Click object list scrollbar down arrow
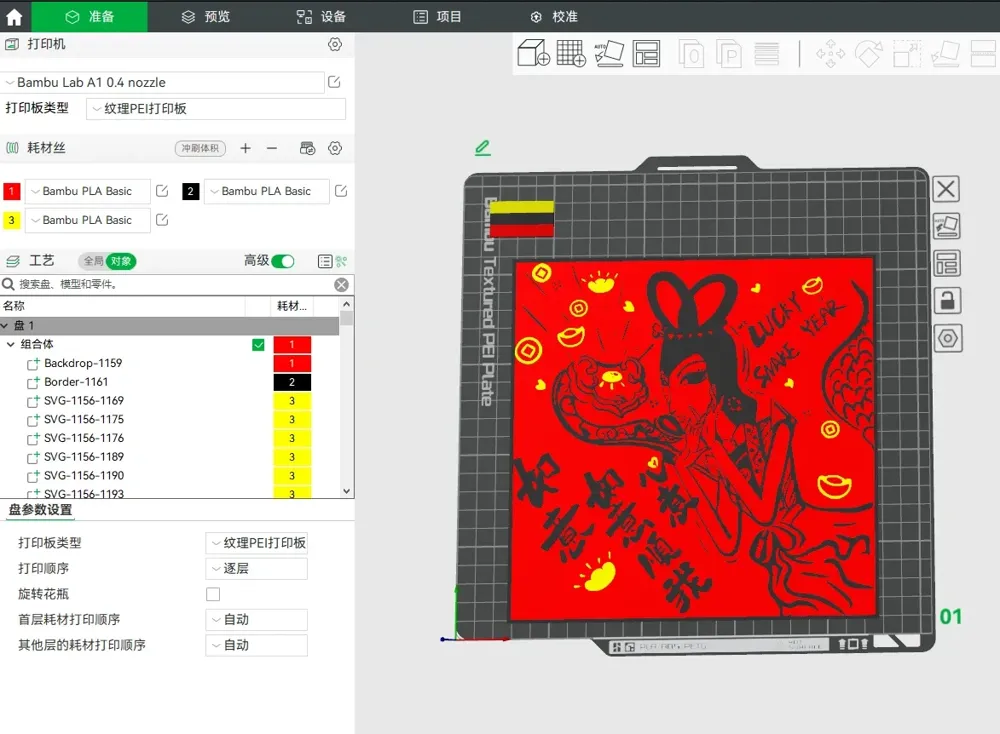Image resolution: width=1000 pixels, height=734 pixels. [346, 491]
